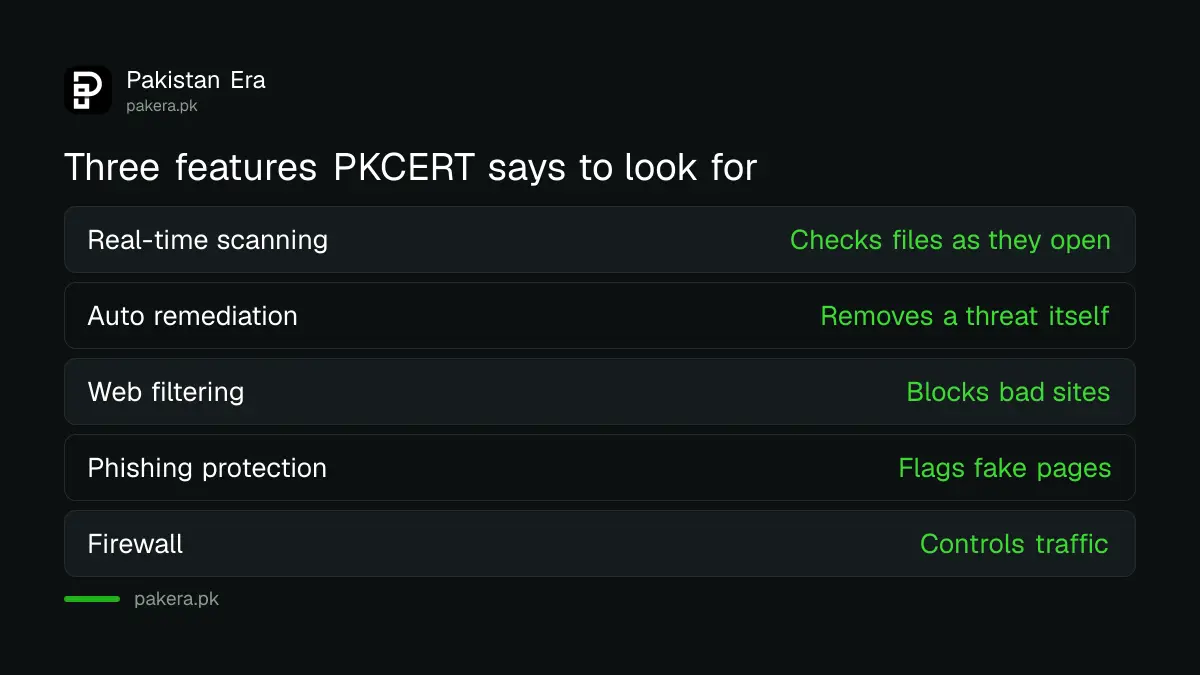Click the empty middle of Phishing protection row
This screenshot has height=675, width=1200.
point(612,468)
